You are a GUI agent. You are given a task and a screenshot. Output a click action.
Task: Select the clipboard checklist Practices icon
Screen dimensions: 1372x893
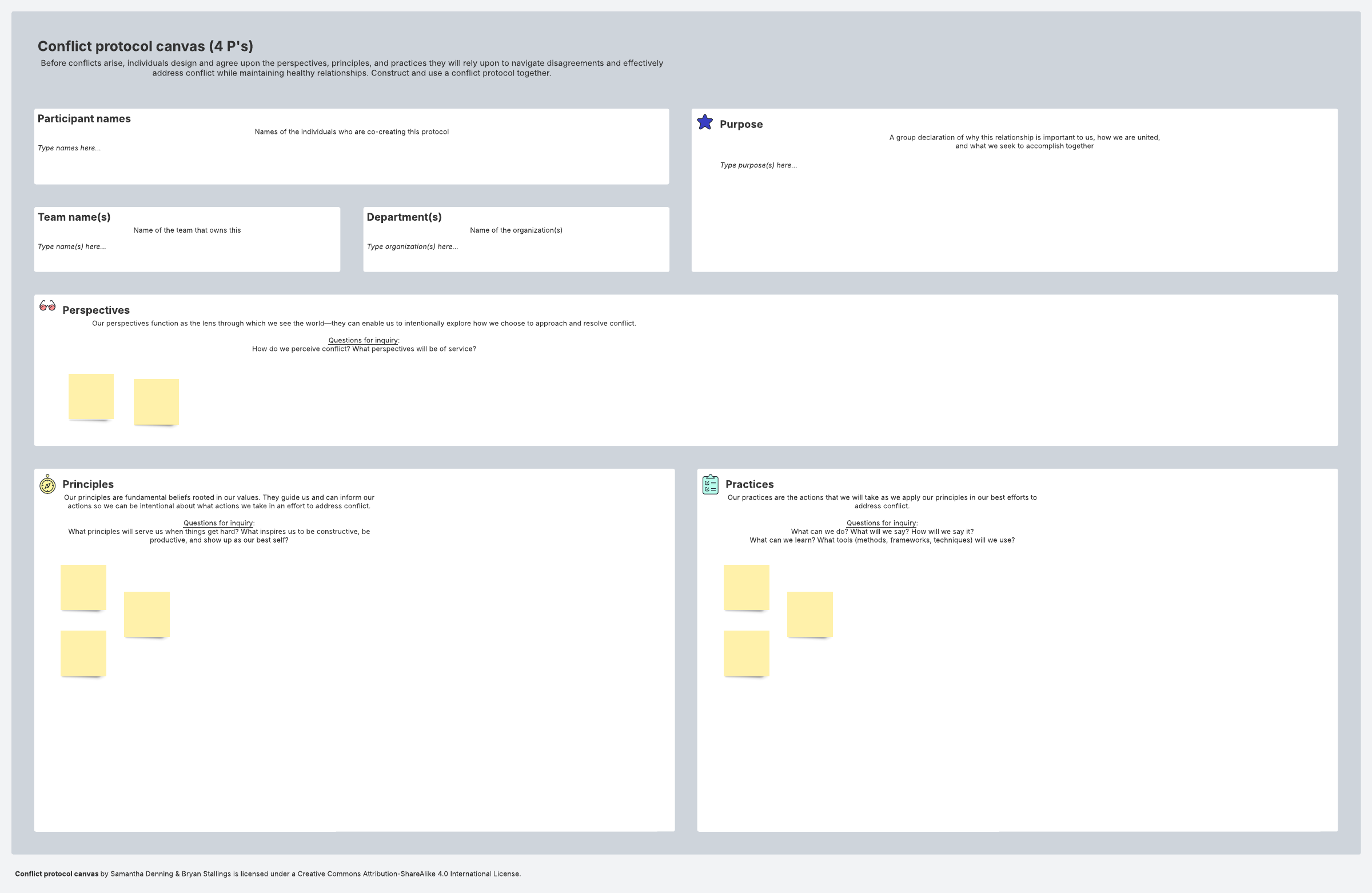click(710, 484)
